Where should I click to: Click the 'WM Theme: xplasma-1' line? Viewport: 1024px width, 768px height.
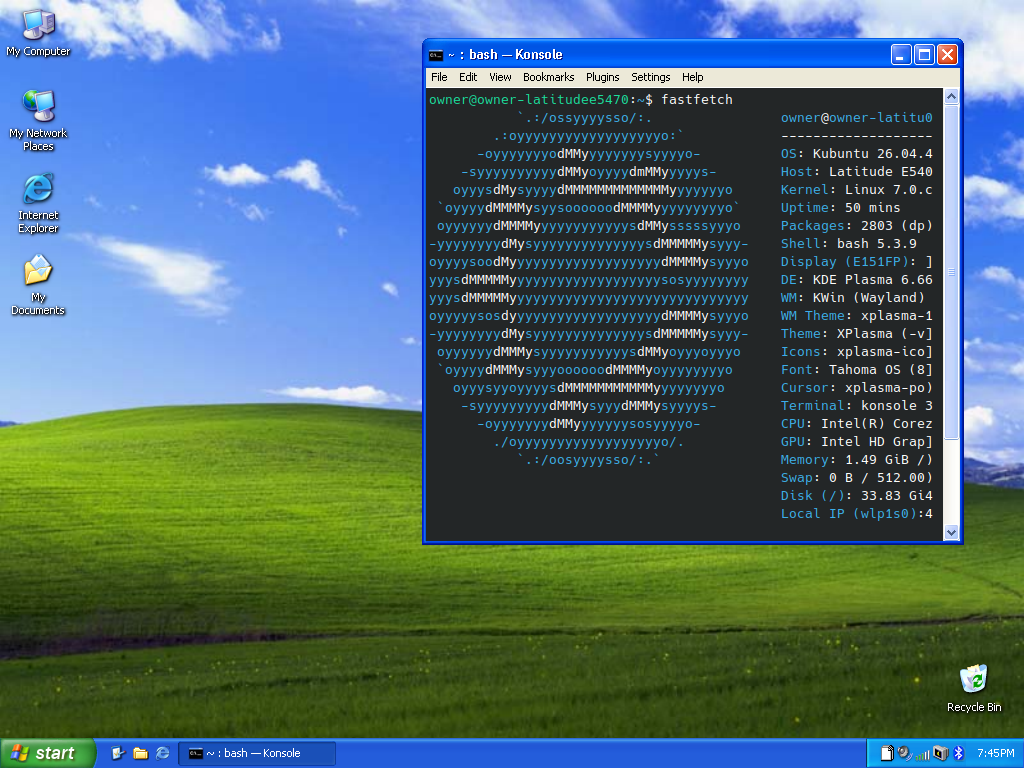[x=856, y=315]
